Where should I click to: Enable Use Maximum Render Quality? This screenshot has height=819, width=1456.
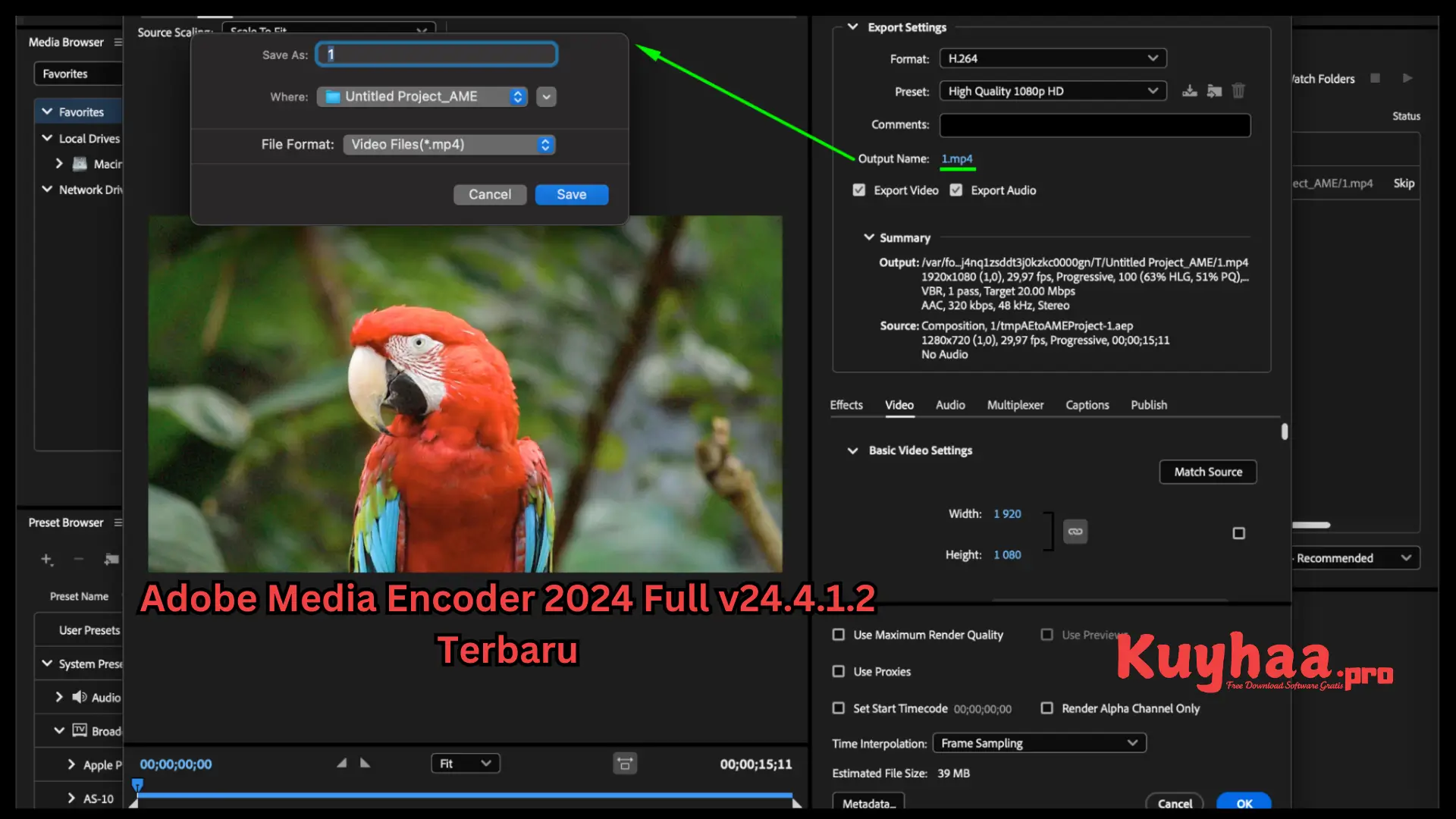click(x=838, y=635)
